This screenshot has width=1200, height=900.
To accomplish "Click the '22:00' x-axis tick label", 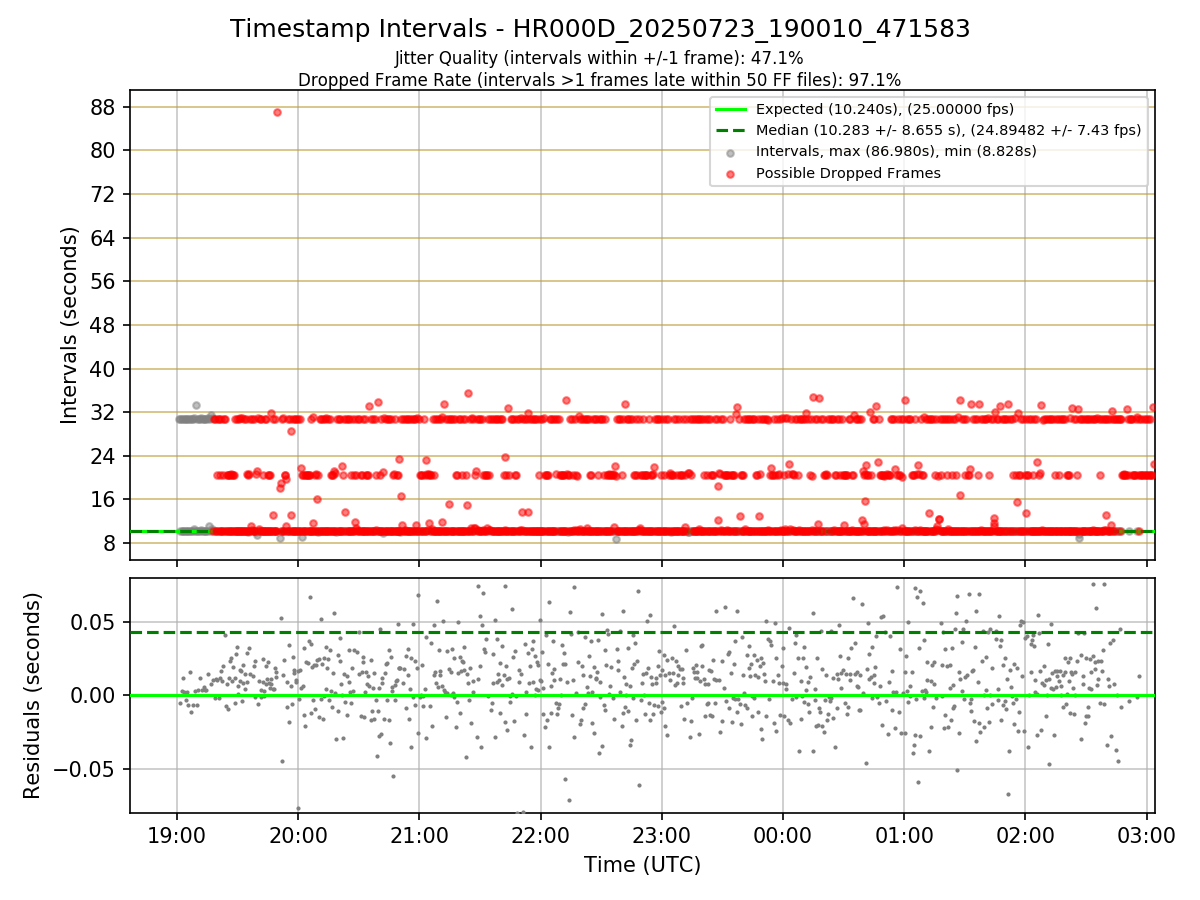I will [541, 835].
